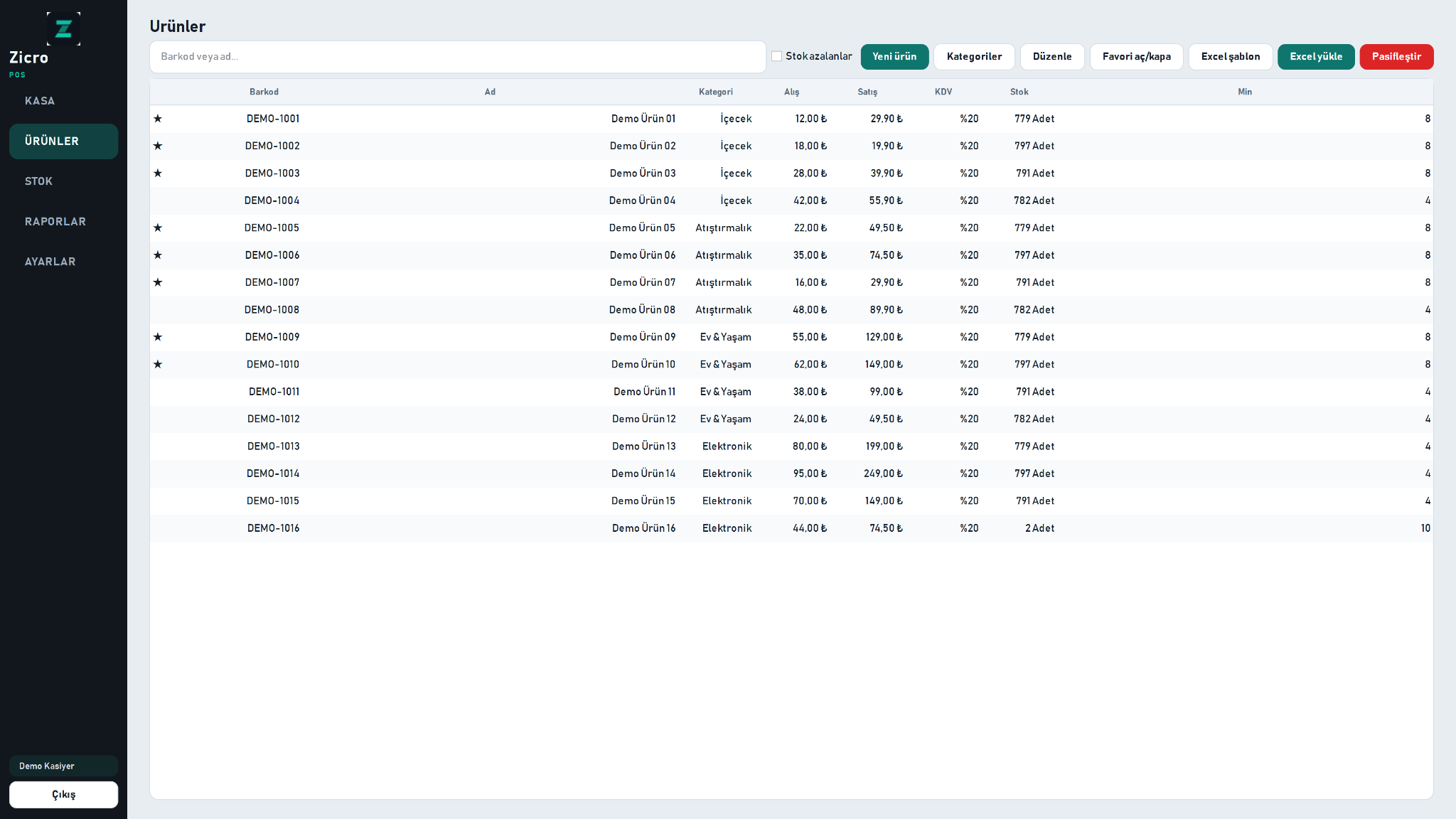This screenshot has width=1456, height=819.
Task: Click the favorite star on DEMO-1002 row
Action: coord(158,146)
